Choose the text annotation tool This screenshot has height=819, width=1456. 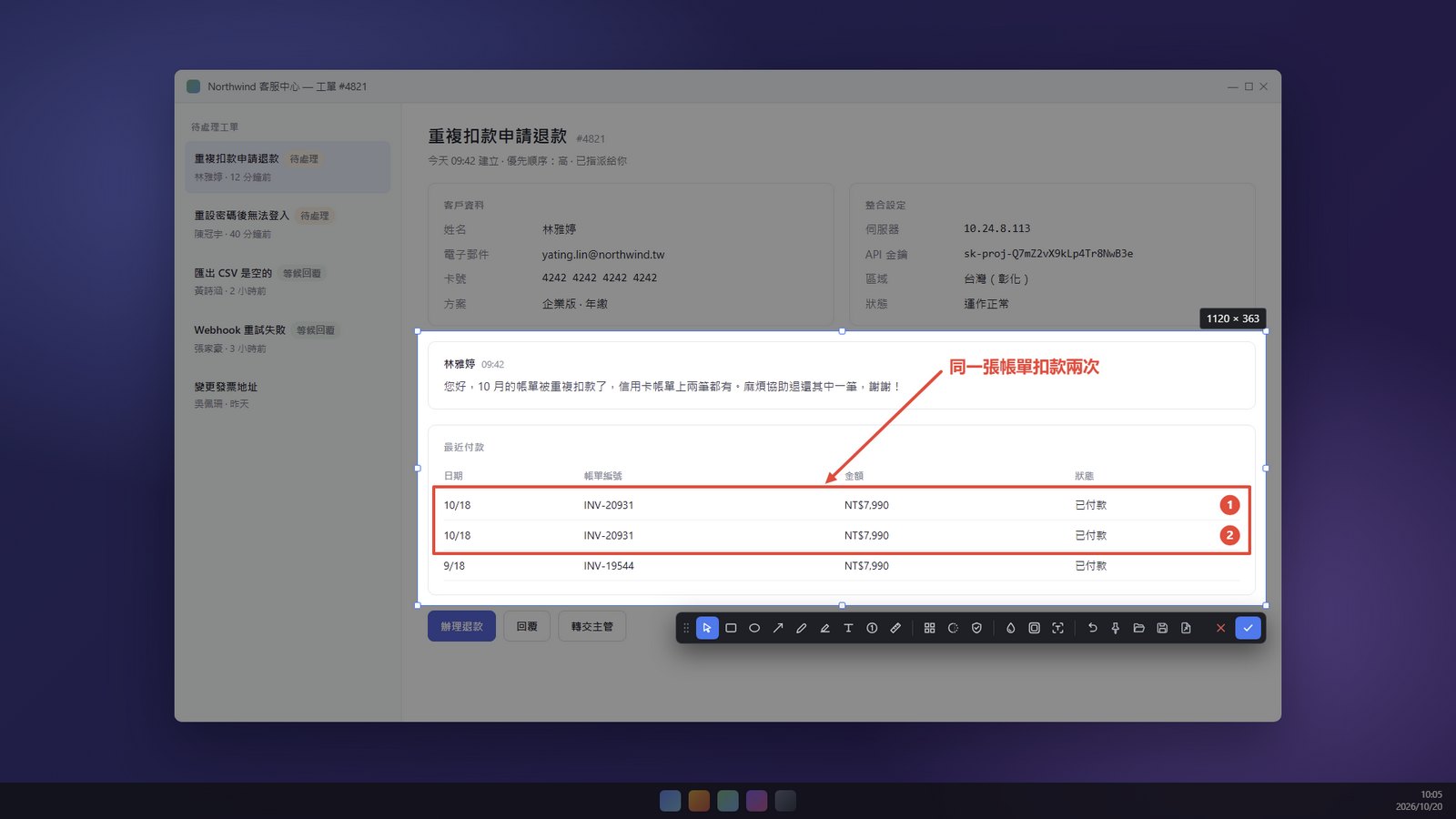[848, 628]
